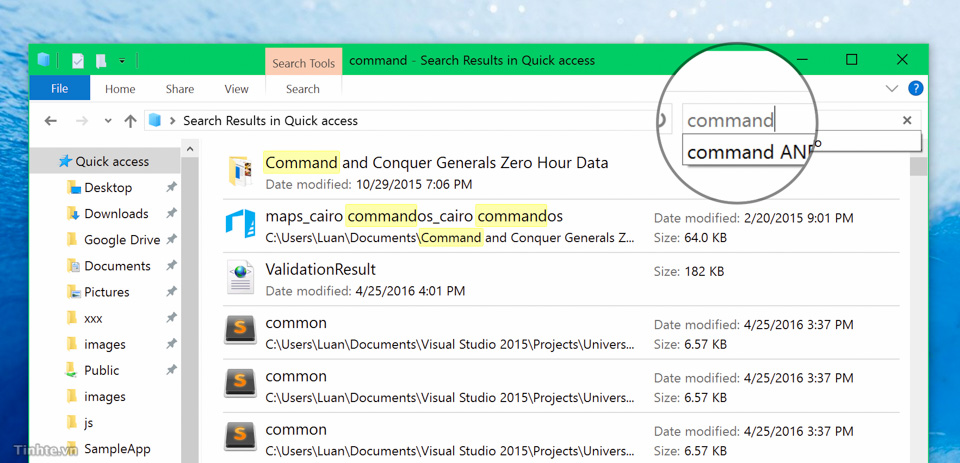This screenshot has width=960, height=463.
Task: Switch to the Home ribbon tab
Action: tap(120, 89)
